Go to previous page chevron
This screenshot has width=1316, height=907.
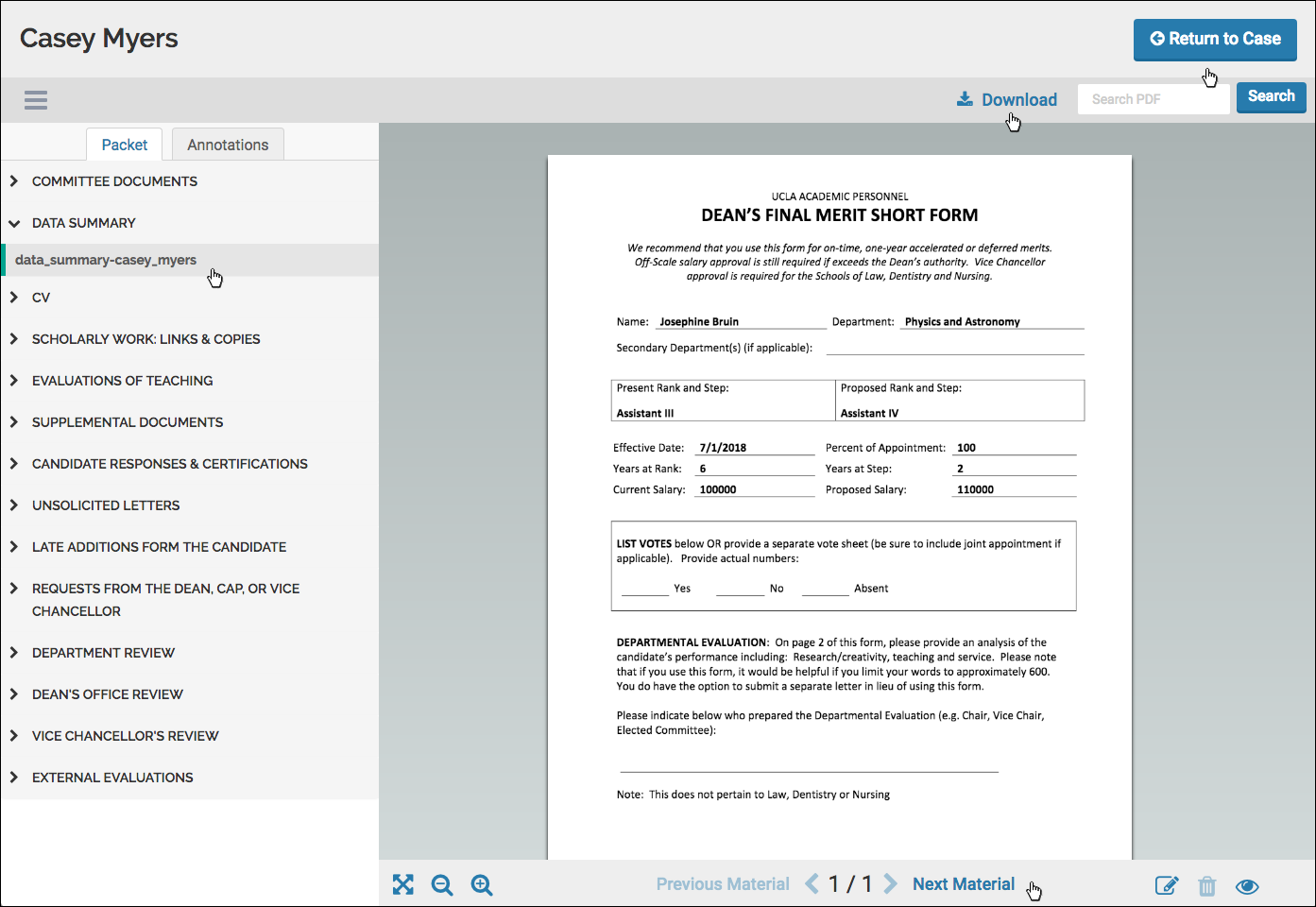(812, 883)
